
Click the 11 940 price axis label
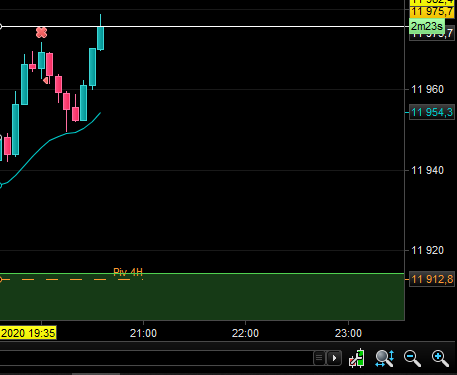coord(428,170)
